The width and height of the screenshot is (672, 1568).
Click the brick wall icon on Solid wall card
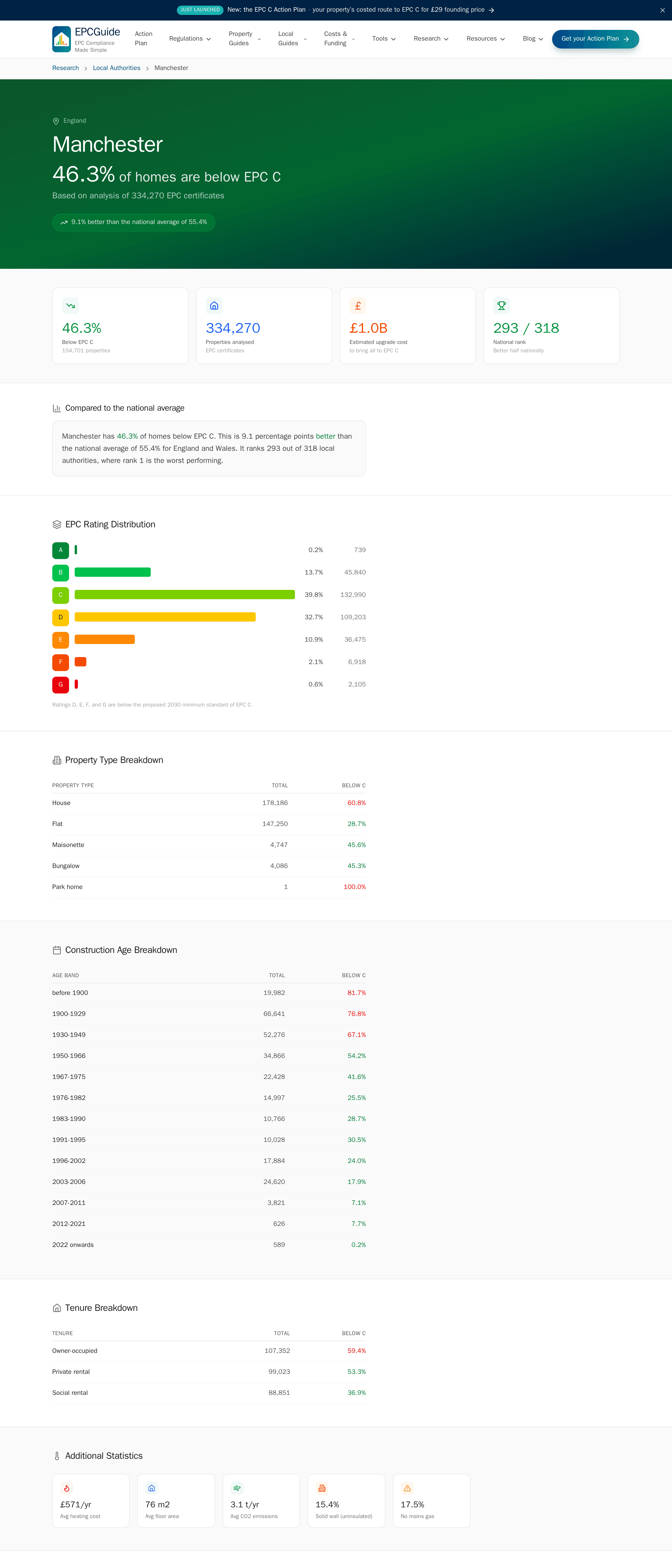click(322, 1488)
